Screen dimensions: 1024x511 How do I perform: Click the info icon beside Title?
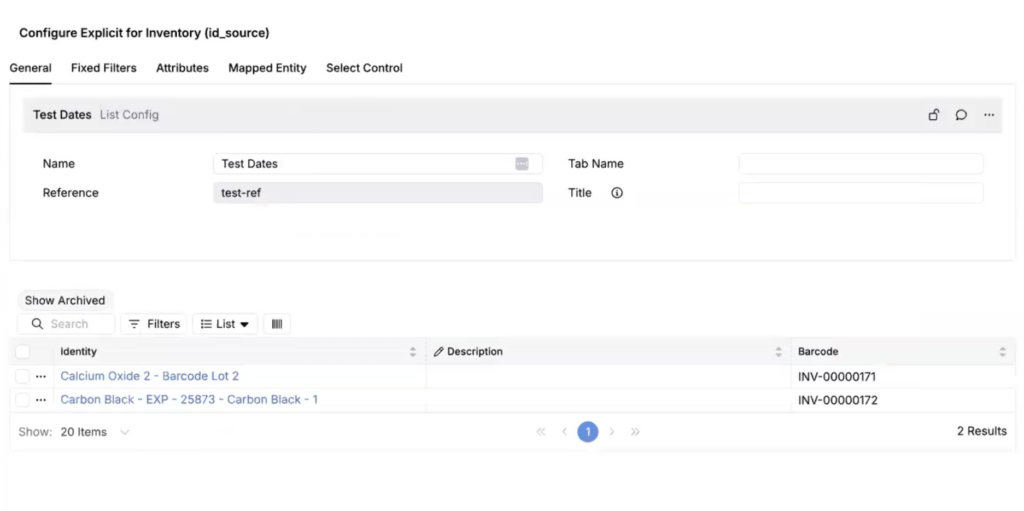617,193
